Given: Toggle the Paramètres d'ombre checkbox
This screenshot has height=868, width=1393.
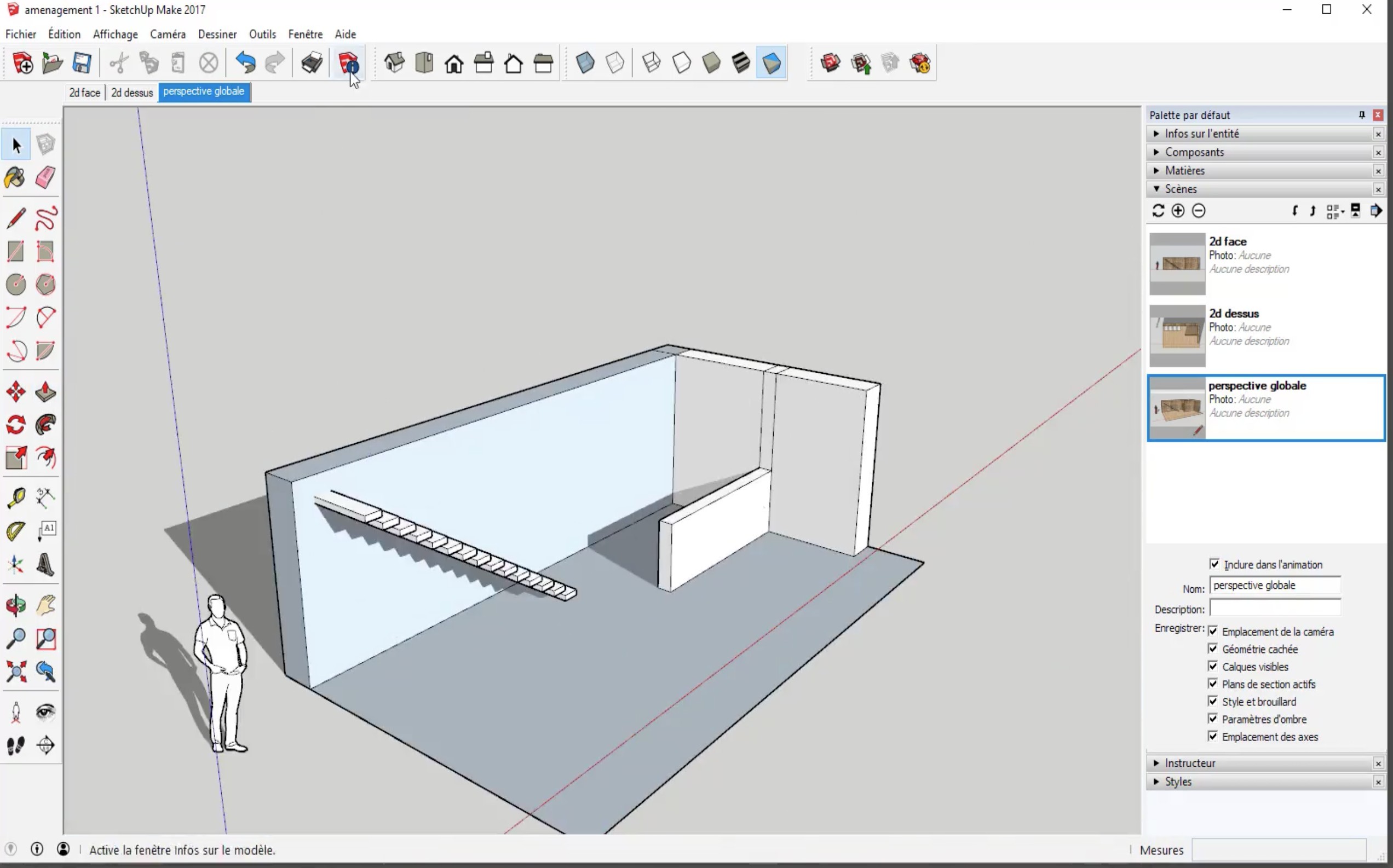Looking at the screenshot, I should pyautogui.click(x=1212, y=719).
